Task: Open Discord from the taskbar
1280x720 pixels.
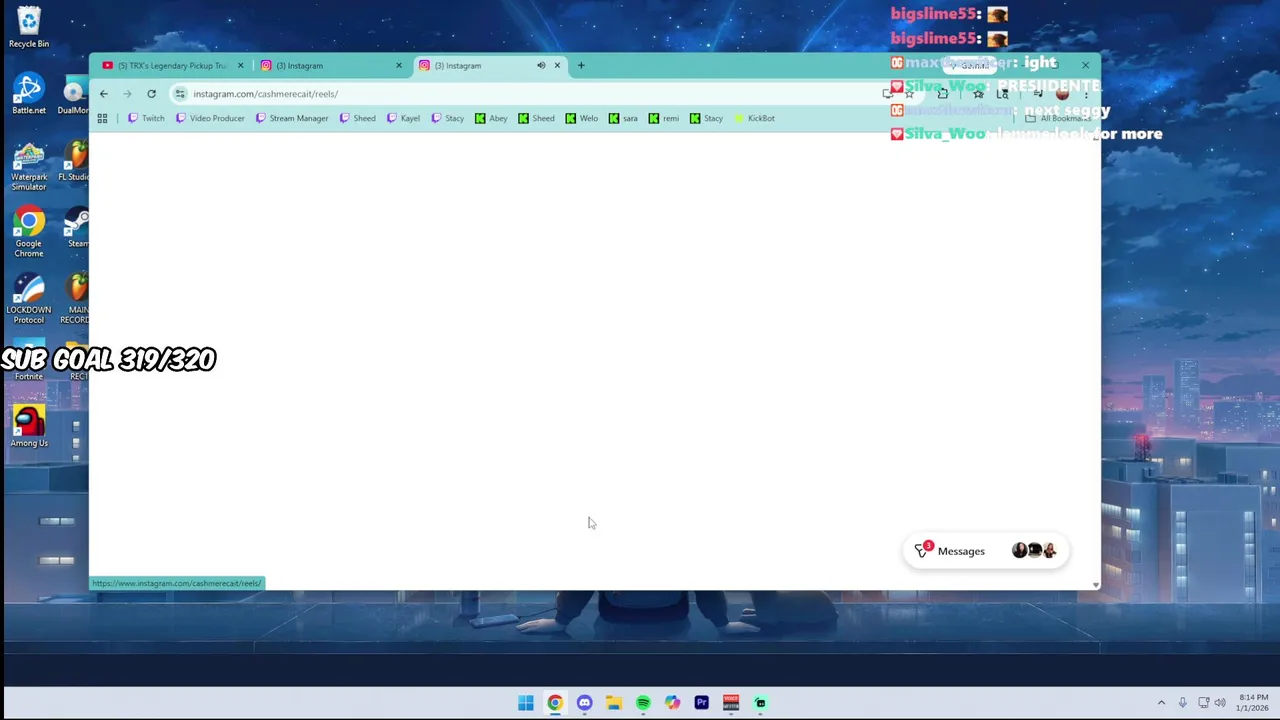Action: point(584,703)
